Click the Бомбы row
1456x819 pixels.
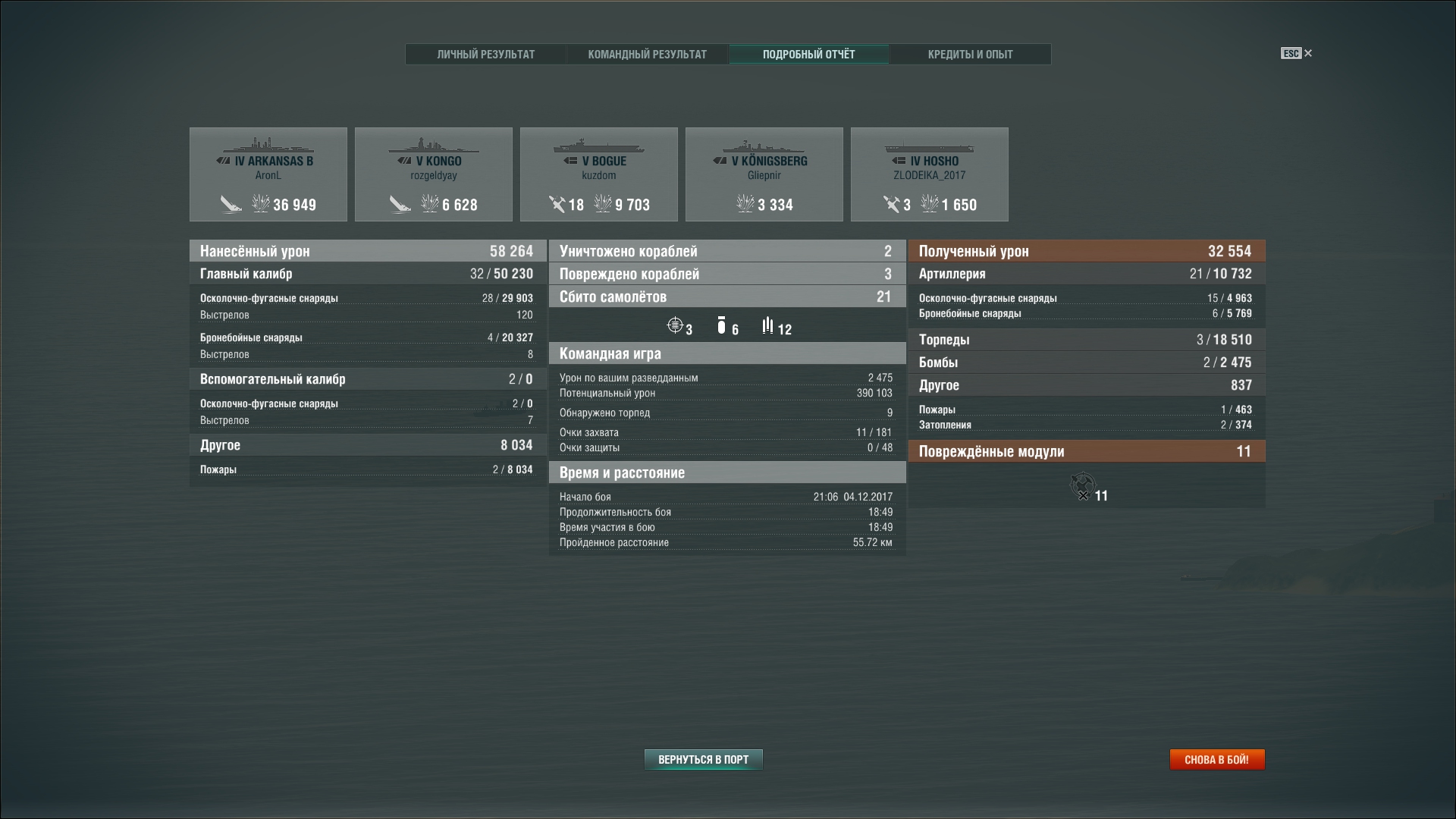coord(1087,362)
